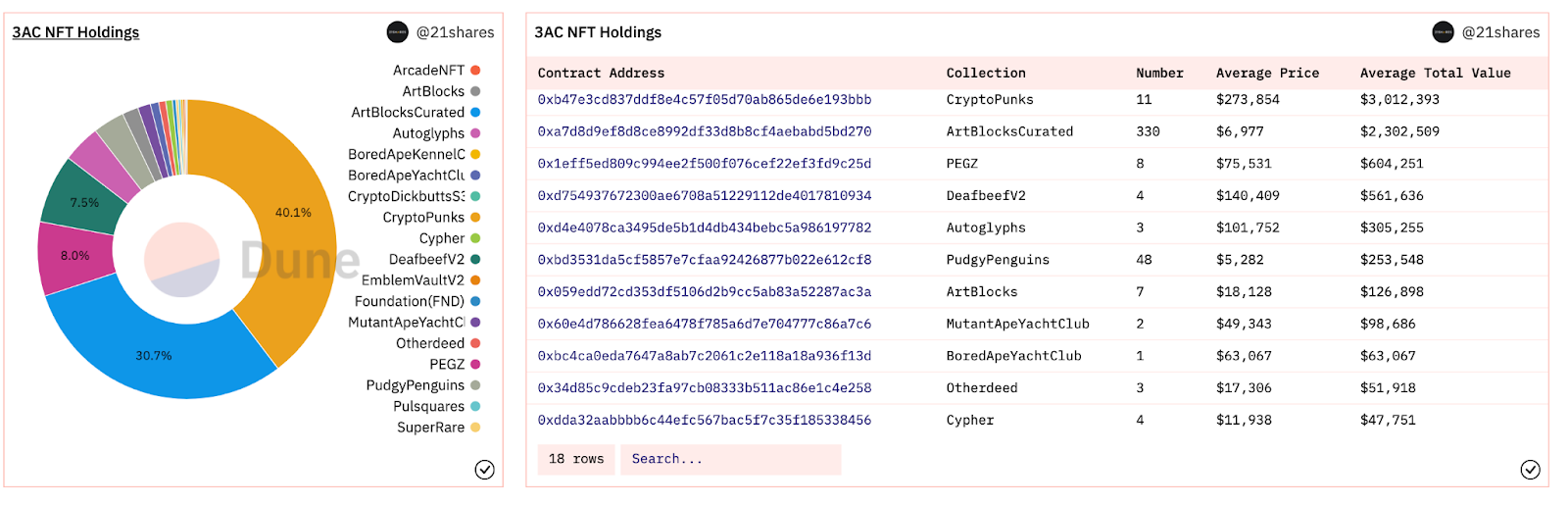The width and height of the screenshot is (1568, 505).
Task: Click the Search field under the table
Action: coord(730,459)
